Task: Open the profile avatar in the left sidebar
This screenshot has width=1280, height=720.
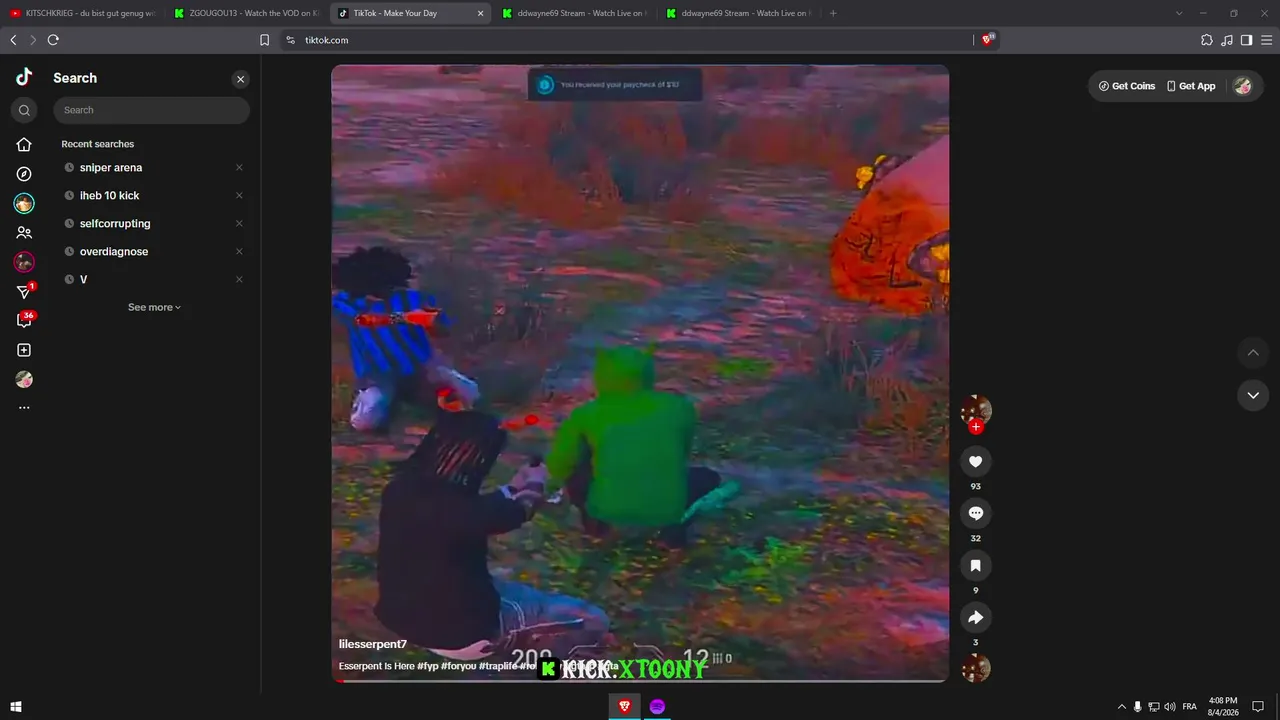Action: coord(24,379)
